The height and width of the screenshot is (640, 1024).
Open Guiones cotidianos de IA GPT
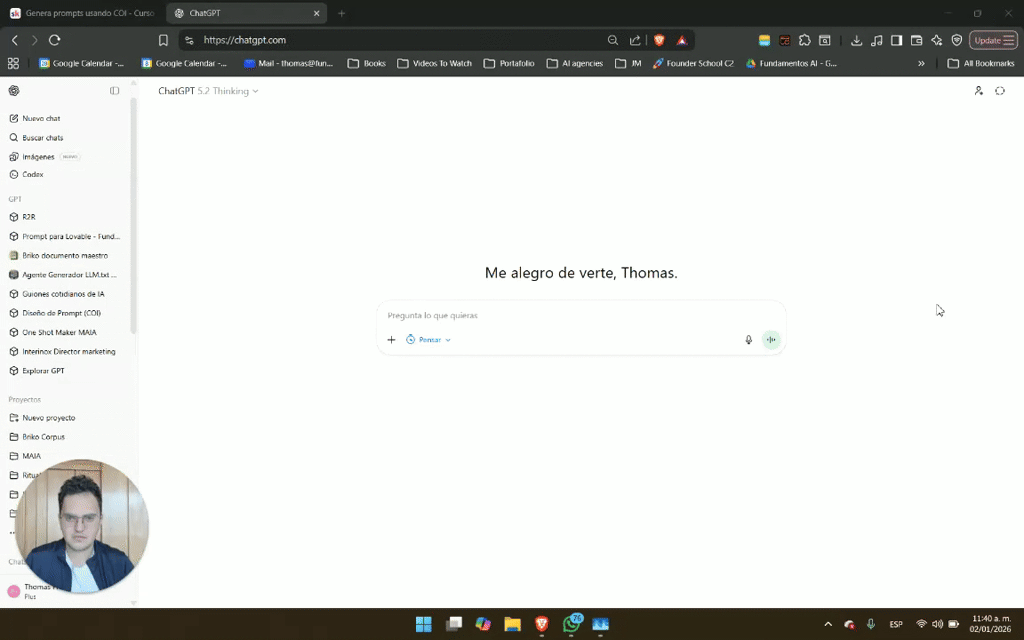(x=57, y=294)
